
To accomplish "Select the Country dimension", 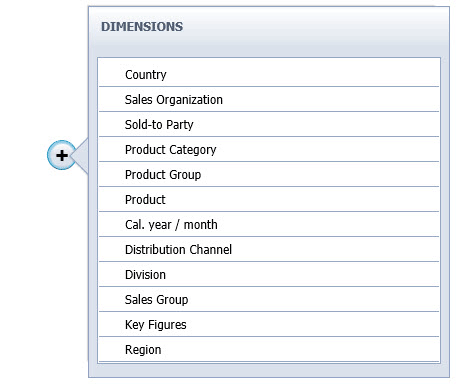I will (269, 74).
